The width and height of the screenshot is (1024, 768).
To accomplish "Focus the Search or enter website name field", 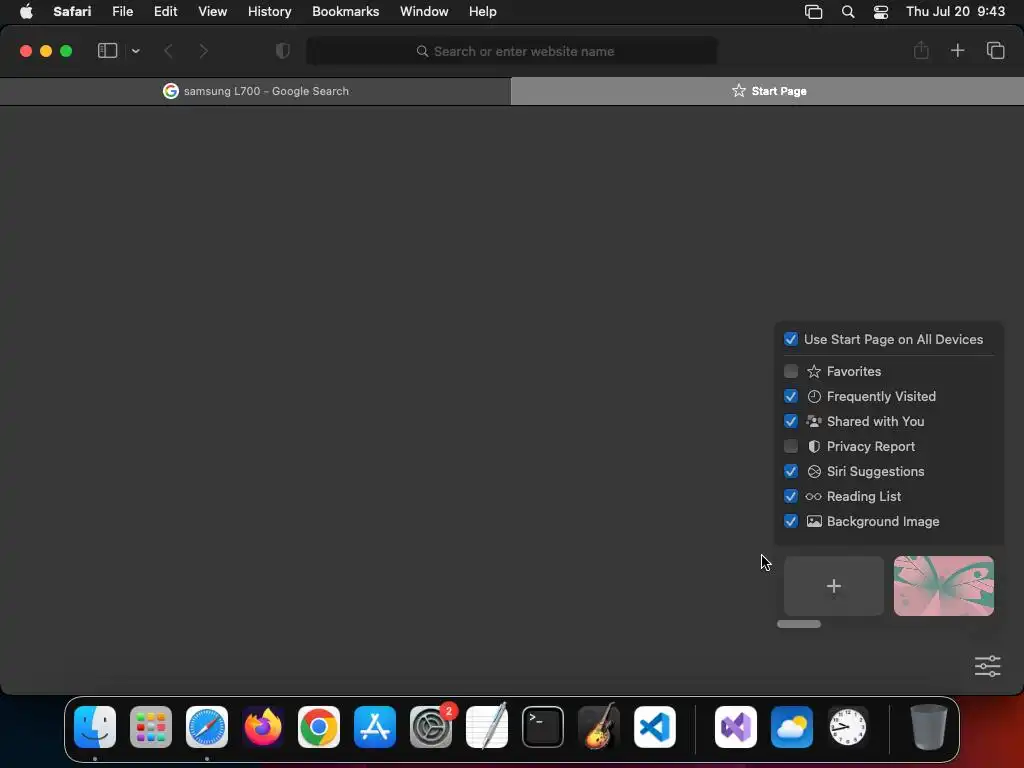I will [512, 51].
